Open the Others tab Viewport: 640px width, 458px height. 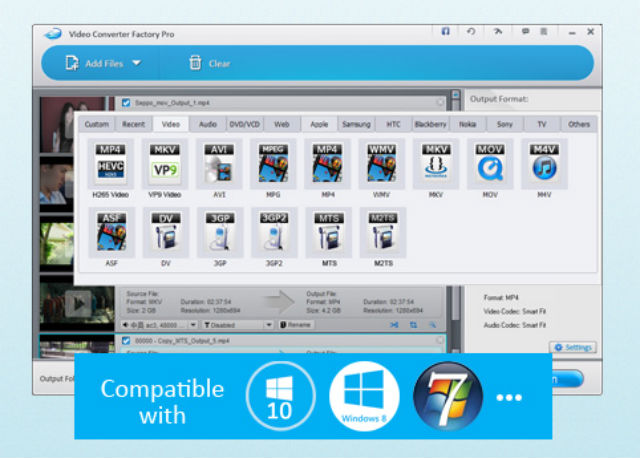point(579,124)
